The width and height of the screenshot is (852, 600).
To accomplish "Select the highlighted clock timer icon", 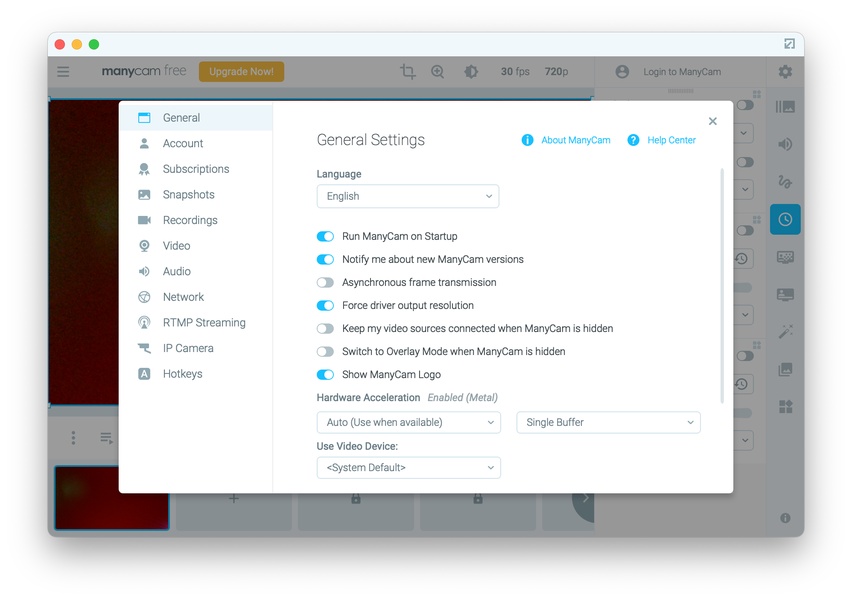I will 785,220.
